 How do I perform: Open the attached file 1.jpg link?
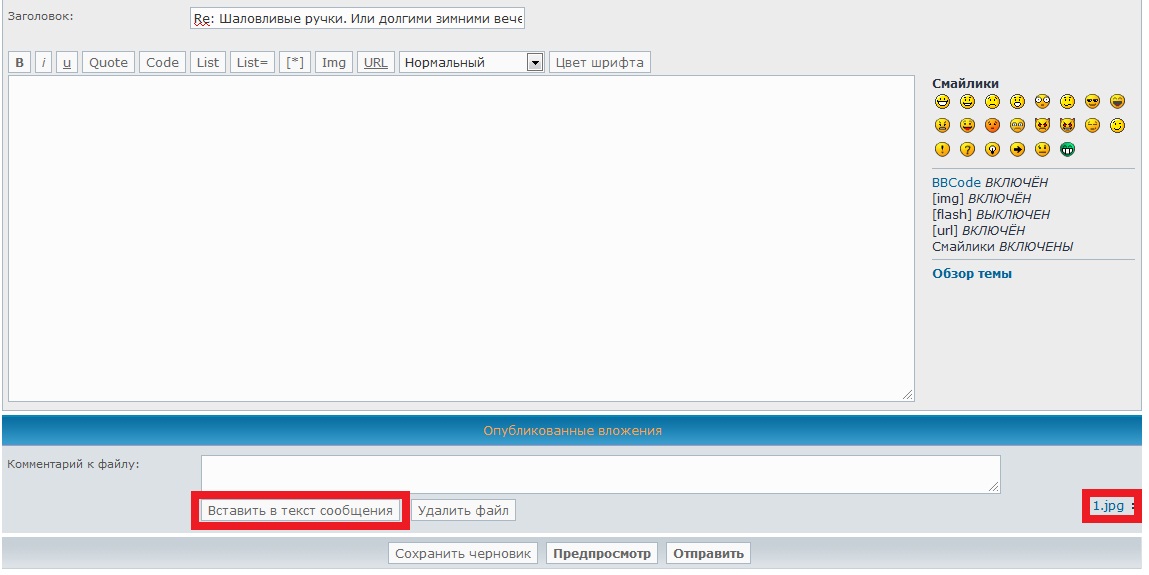click(1107, 506)
